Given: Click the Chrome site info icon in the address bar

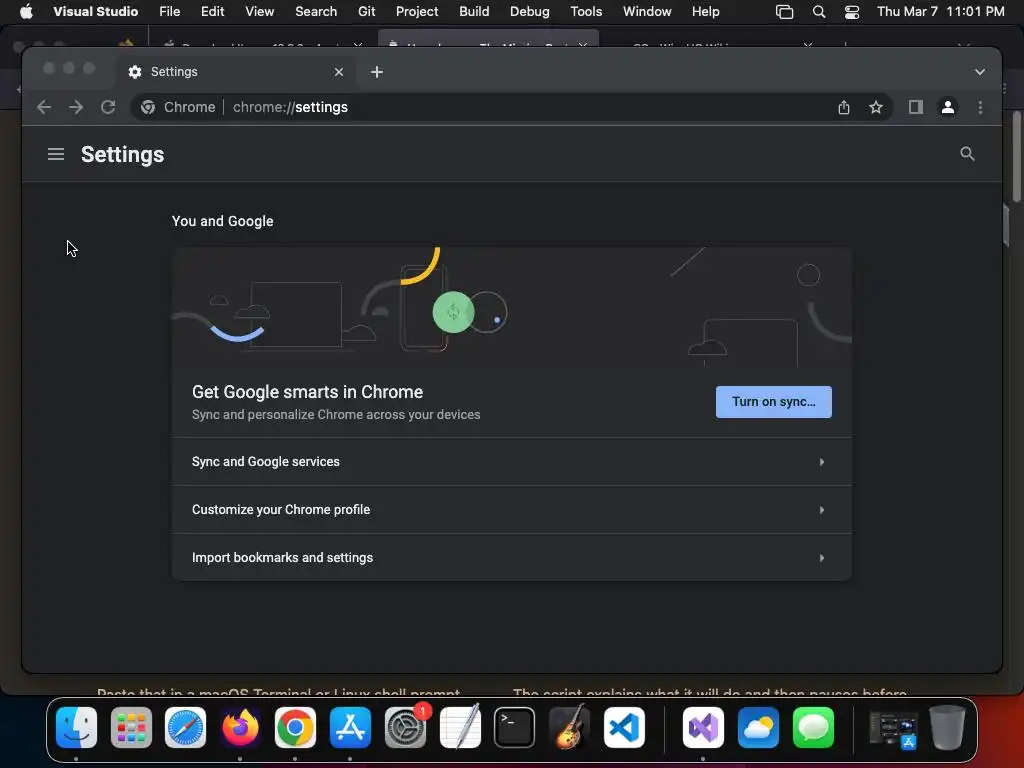Looking at the screenshot, I should [148, 107].
